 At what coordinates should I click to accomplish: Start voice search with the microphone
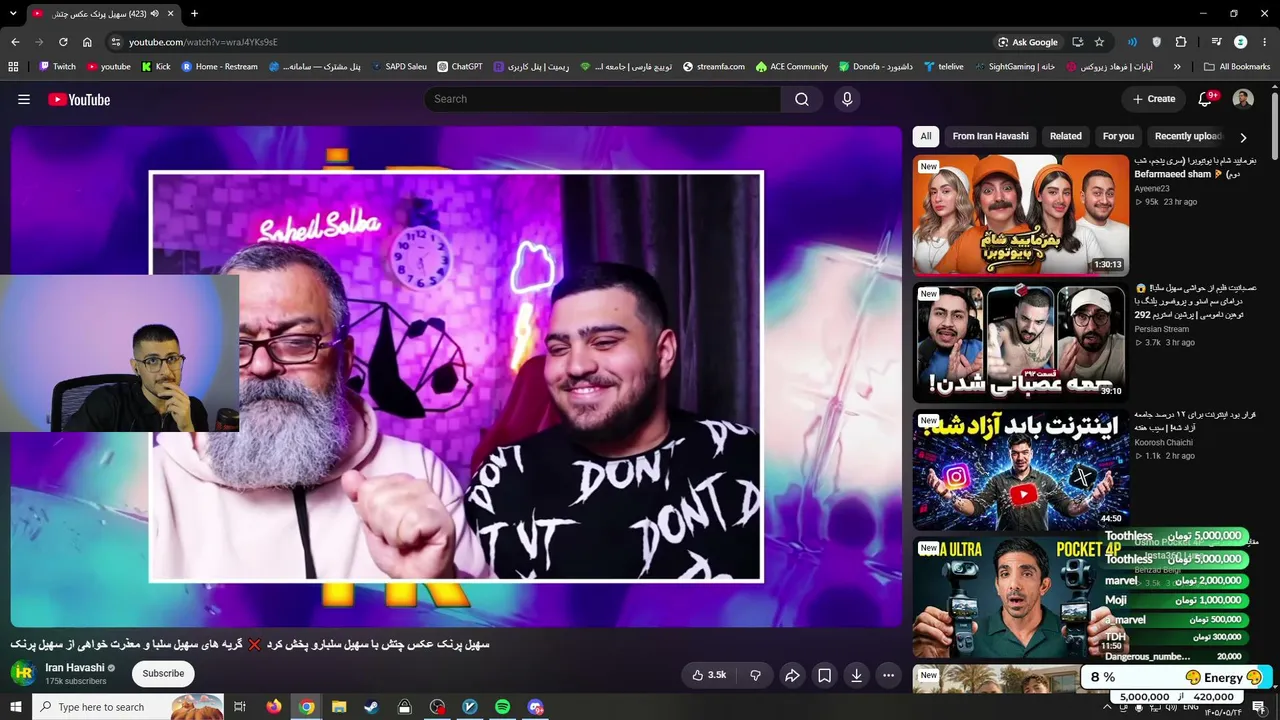click(847, 99)
